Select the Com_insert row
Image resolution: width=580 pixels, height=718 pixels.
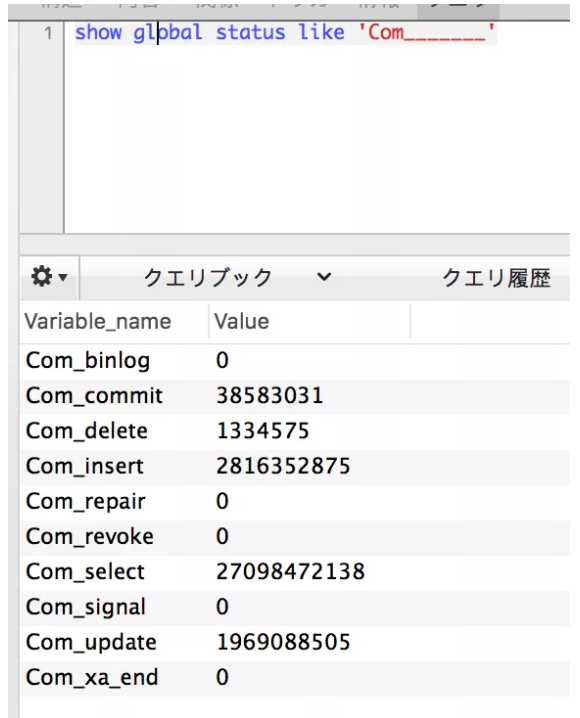295,466
